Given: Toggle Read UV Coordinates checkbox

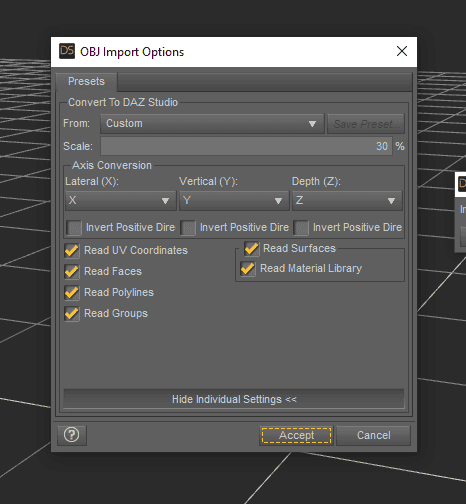Looking at the screenshot, I should [x=72, y=250].
